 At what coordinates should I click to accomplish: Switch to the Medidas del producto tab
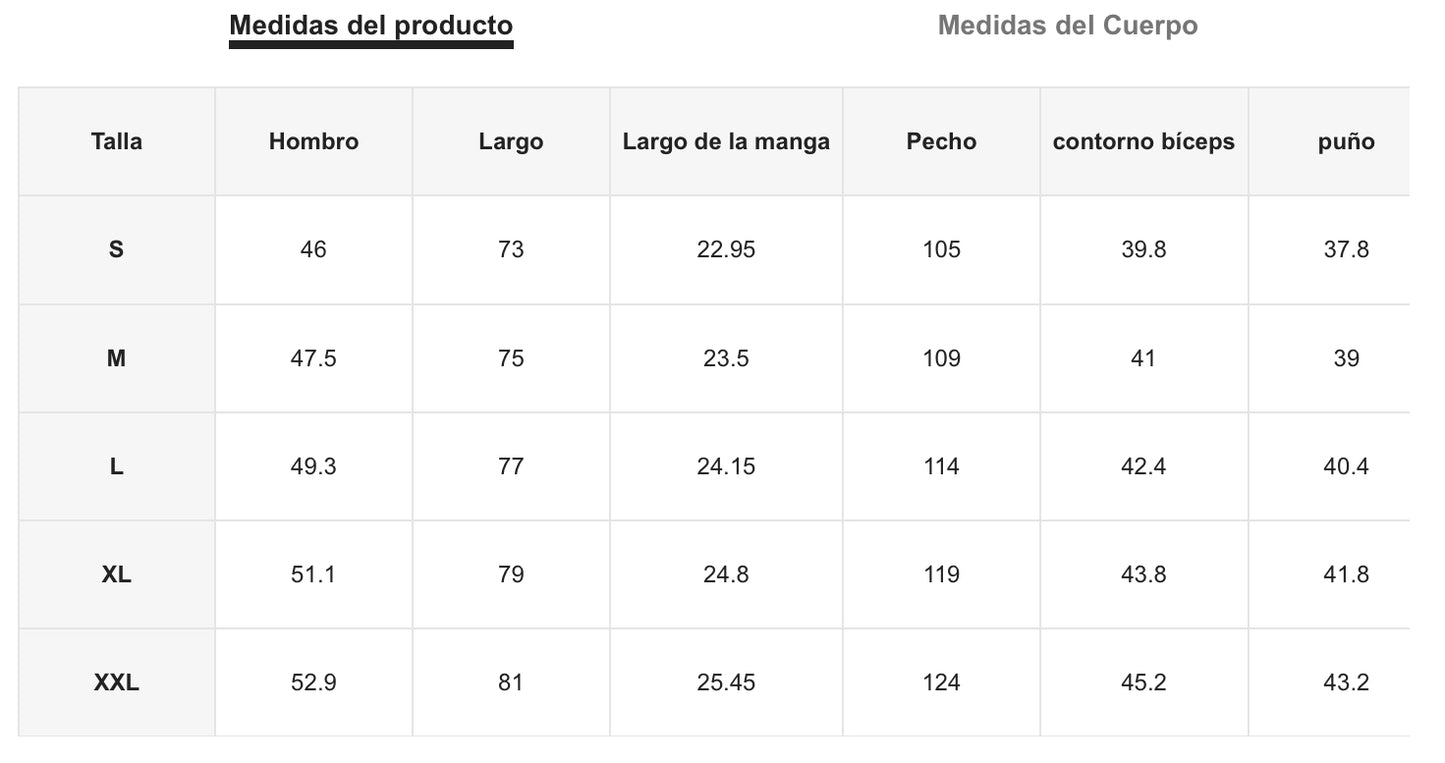point(371,26)
